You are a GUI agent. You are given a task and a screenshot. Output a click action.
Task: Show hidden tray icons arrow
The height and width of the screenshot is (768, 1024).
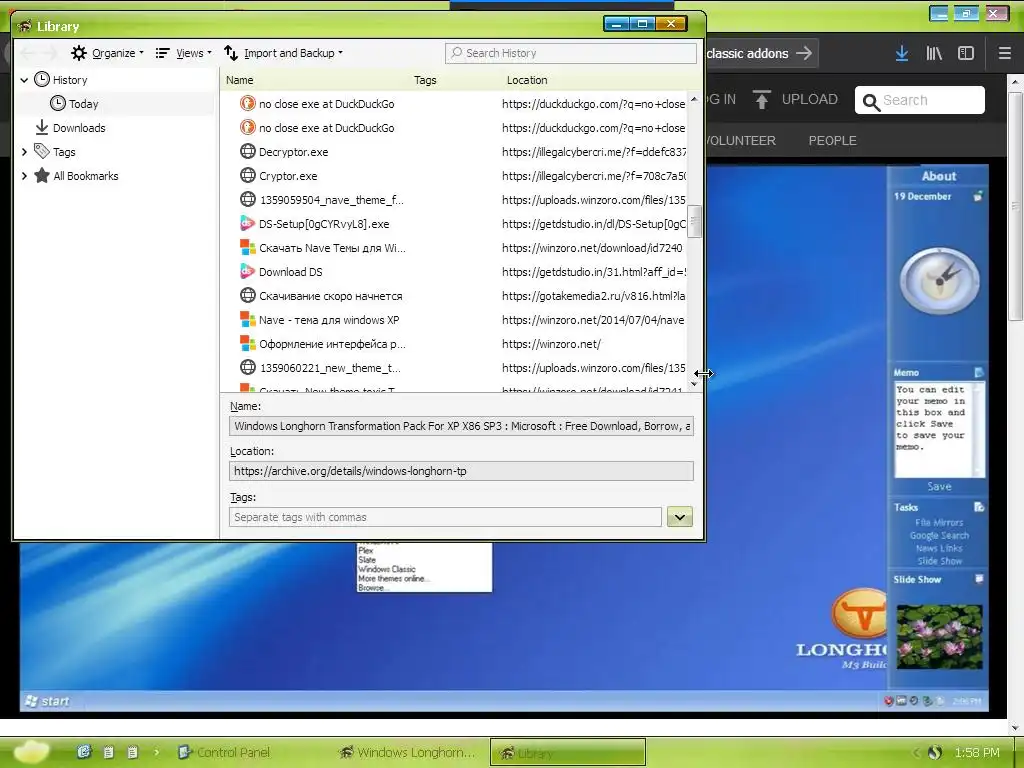coord(916,752)
